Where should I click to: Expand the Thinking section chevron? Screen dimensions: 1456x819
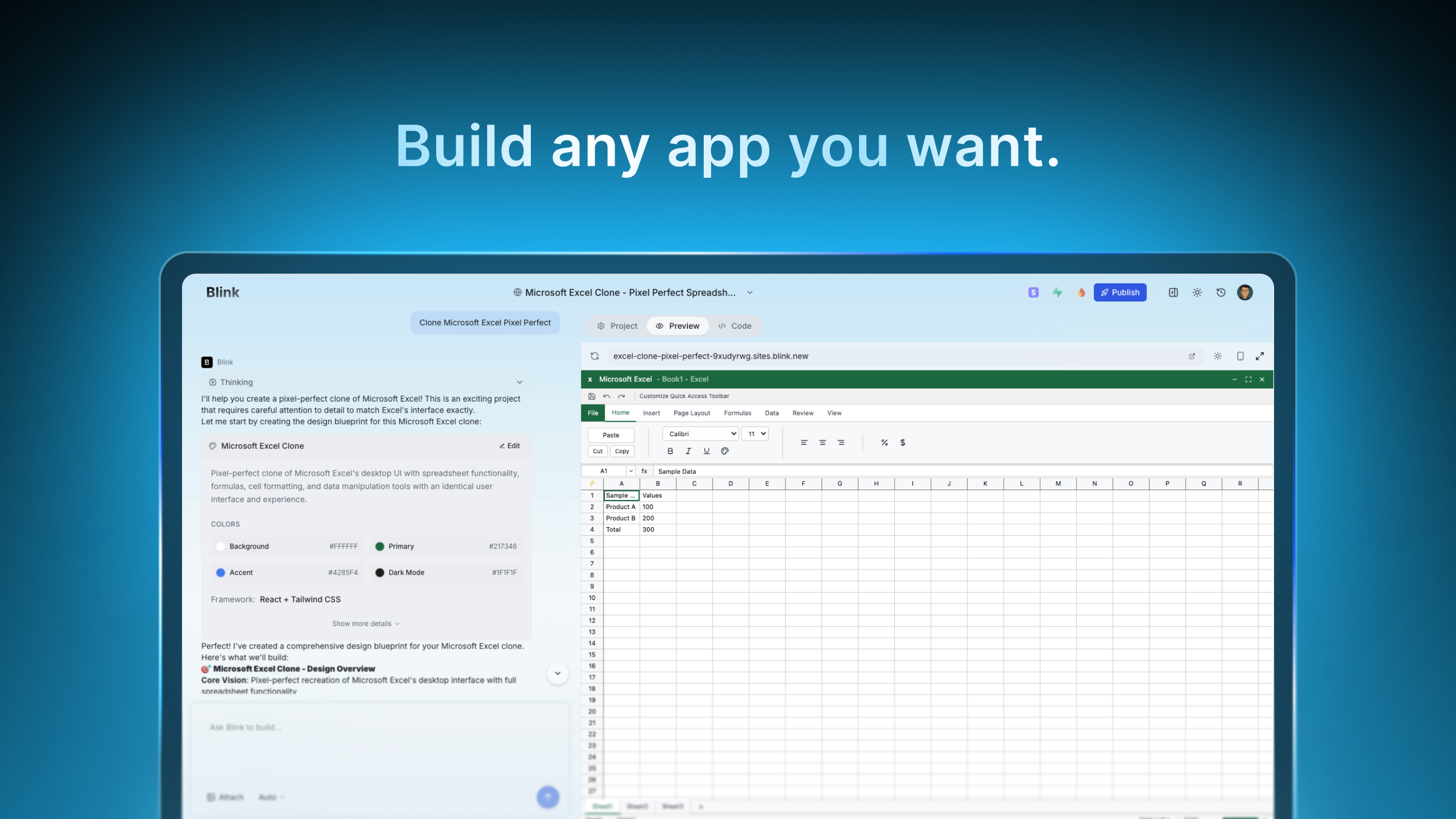[x=519, y=382]
